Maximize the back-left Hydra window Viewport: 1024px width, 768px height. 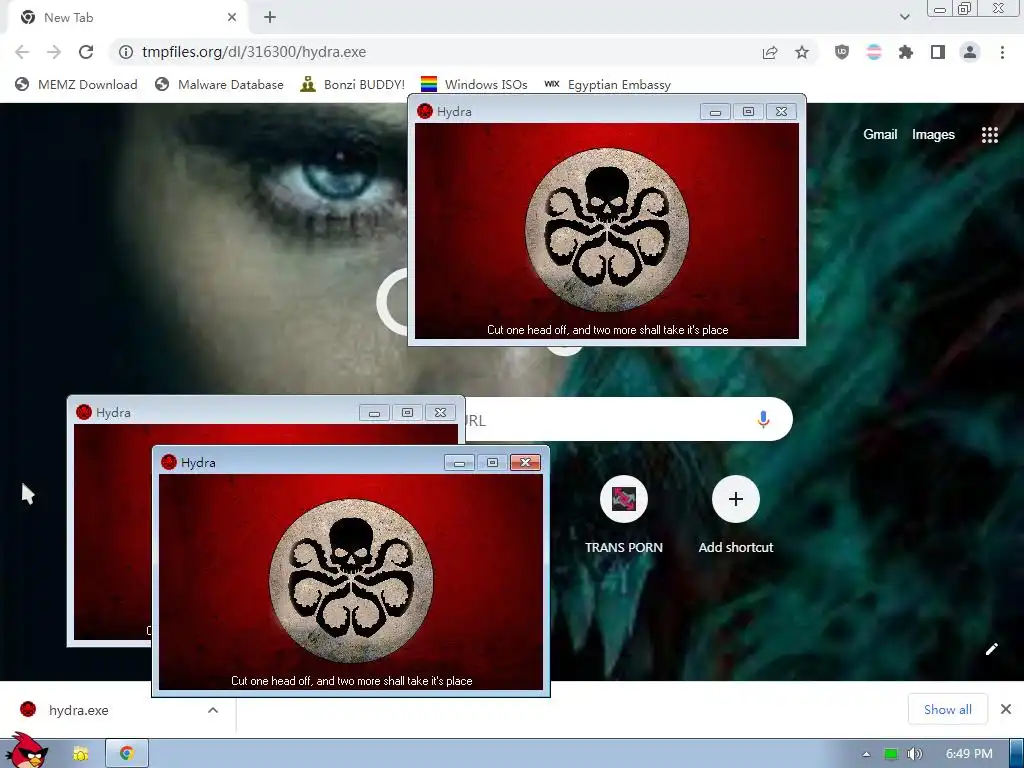[408, 413]
